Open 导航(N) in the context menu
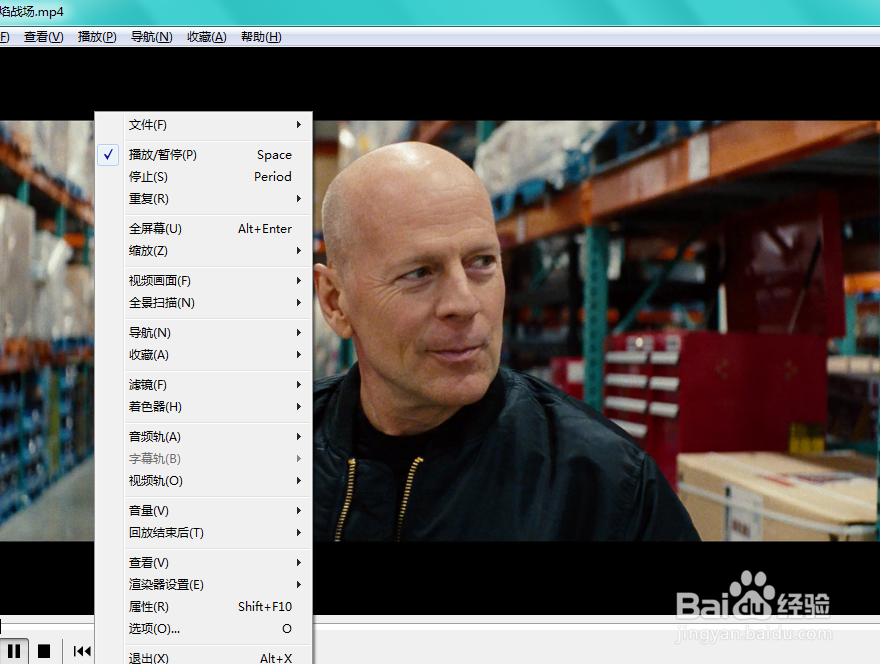 pos(203,333)
